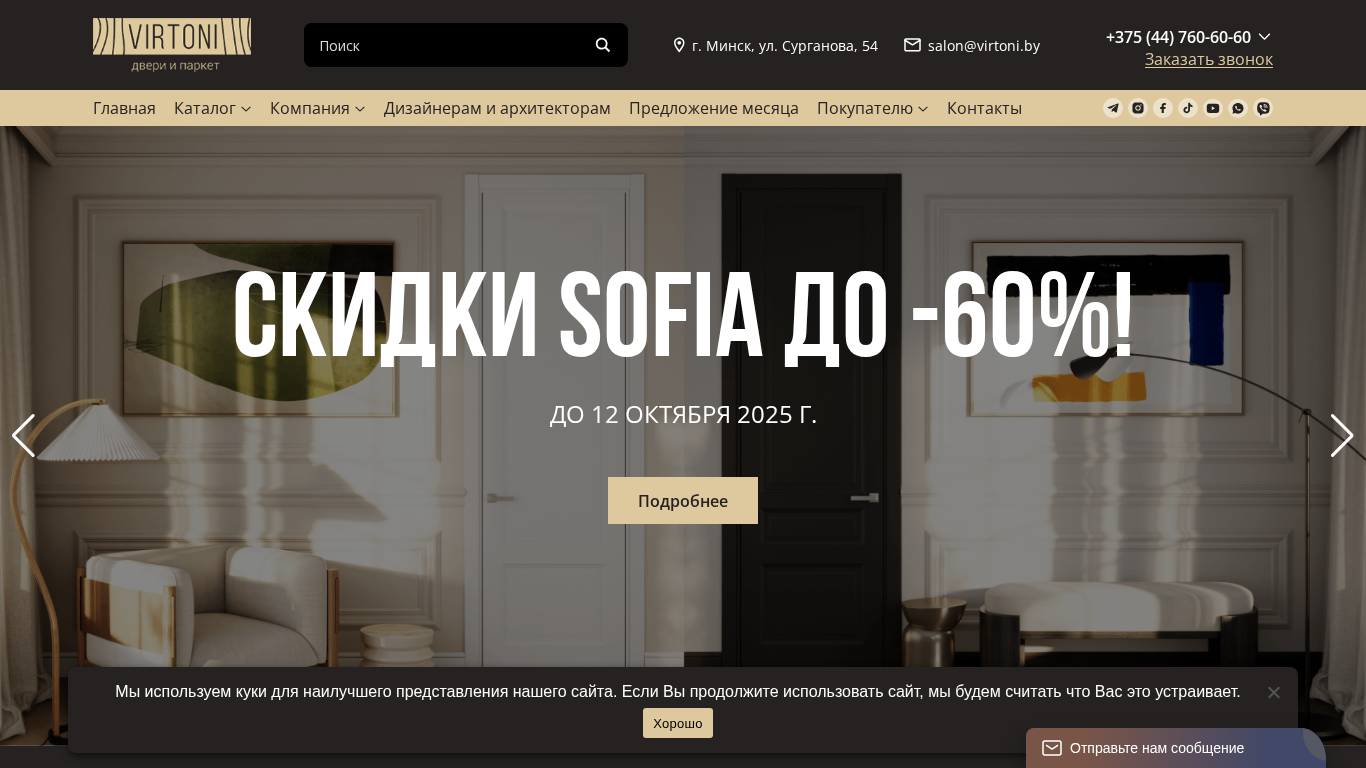Open Дизайнерам и архитекторам menu item
The image size is (1366, 768).
(497, 108)
